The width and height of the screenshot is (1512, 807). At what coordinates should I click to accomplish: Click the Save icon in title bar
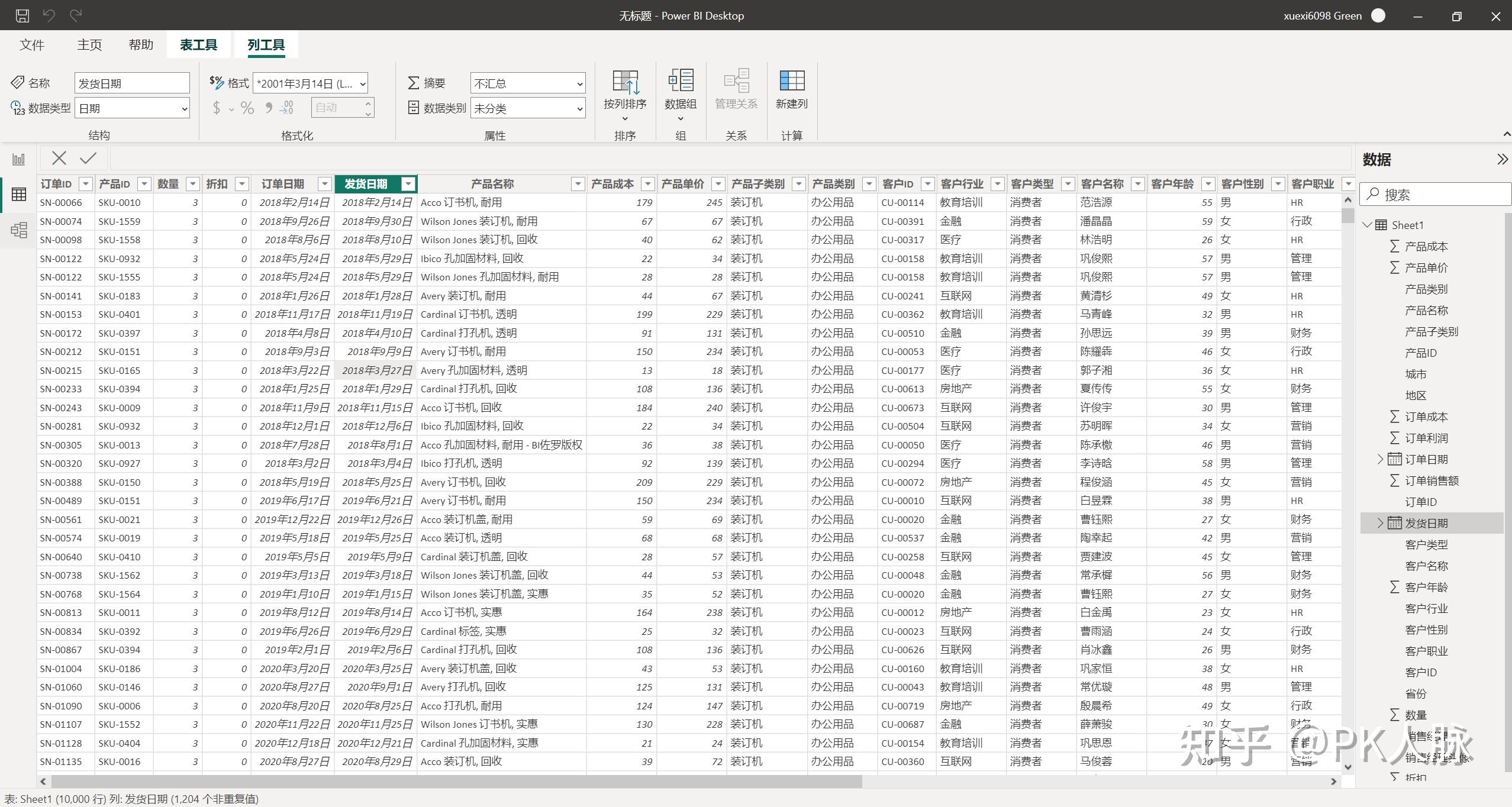point(22,16)
